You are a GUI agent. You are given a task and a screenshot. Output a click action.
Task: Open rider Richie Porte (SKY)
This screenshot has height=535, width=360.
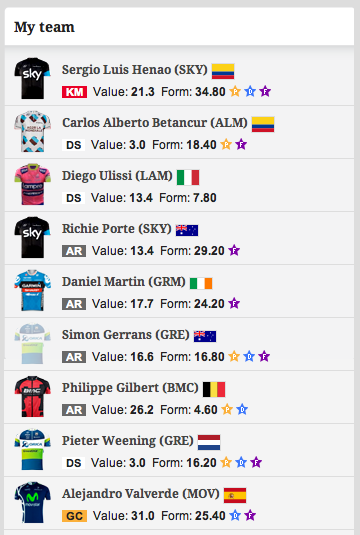117,229
